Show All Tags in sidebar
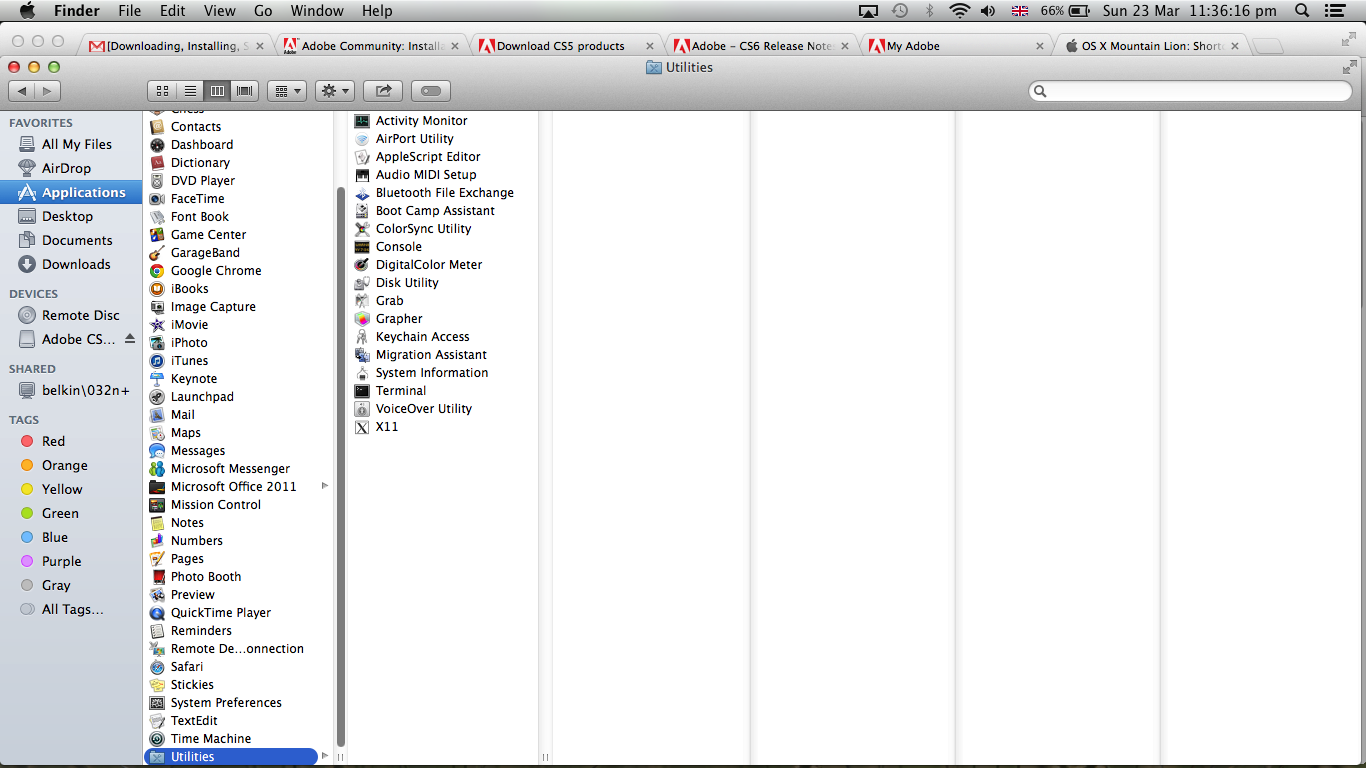This screenshot has width=1366, height=768. point(70,609)
